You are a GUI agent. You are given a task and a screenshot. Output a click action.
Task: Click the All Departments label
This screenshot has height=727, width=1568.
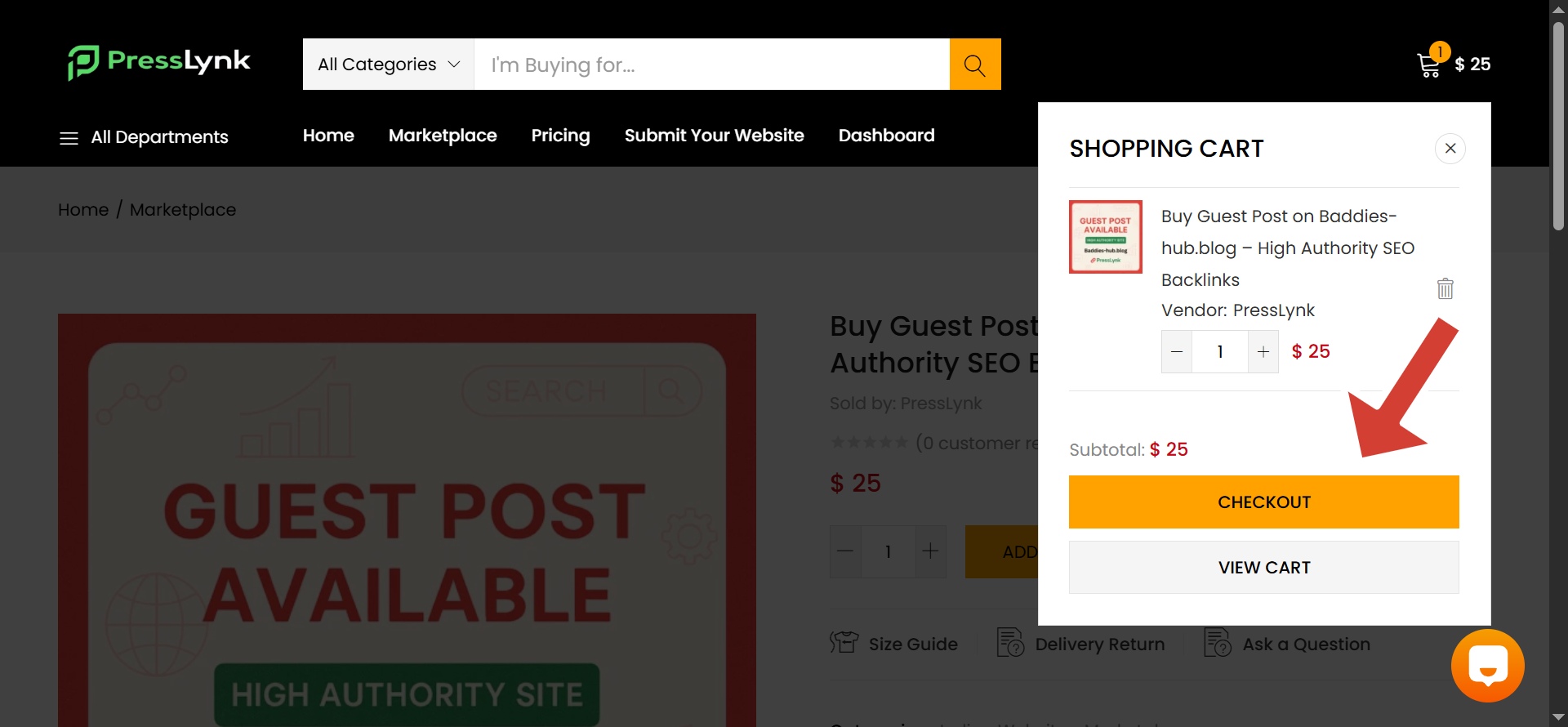(x=160, y=137)
